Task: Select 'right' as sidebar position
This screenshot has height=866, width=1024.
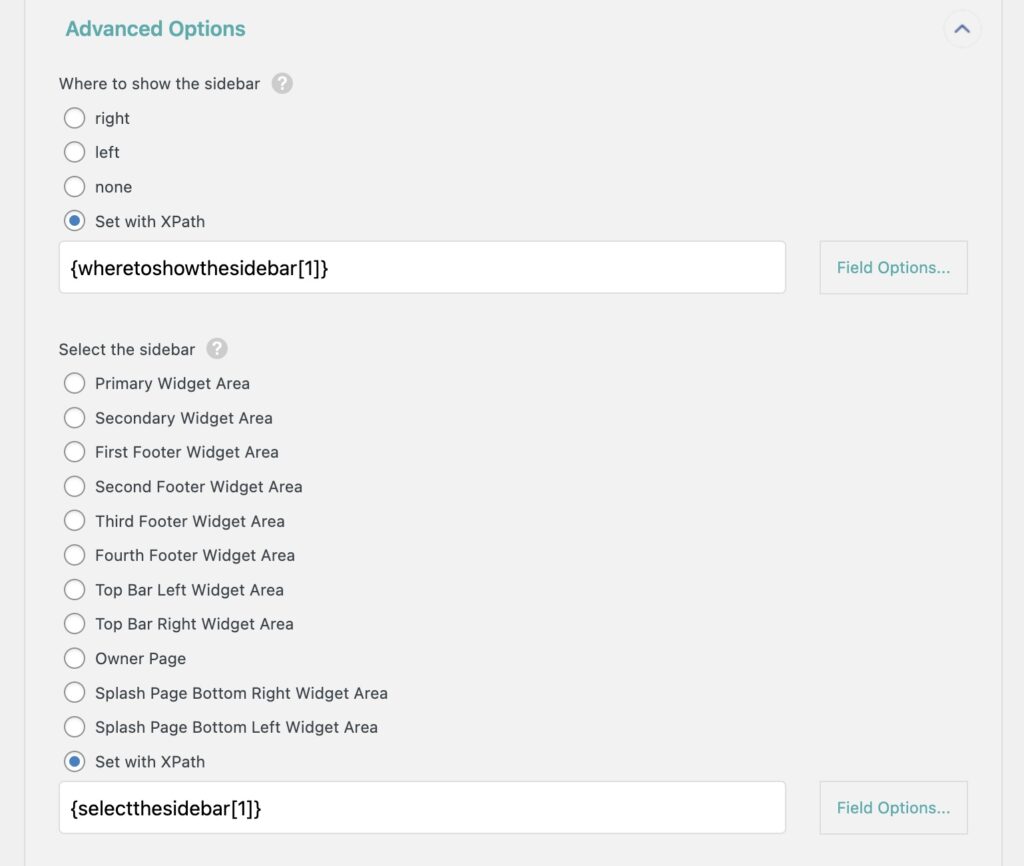Action: click(74, 118)
